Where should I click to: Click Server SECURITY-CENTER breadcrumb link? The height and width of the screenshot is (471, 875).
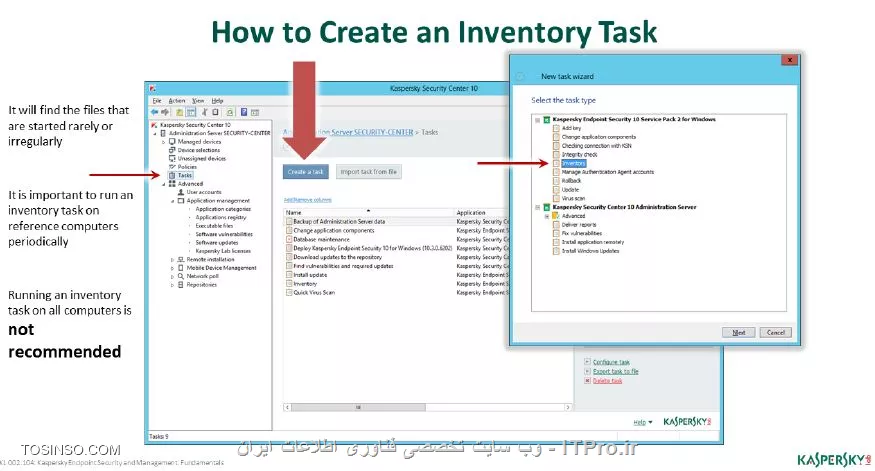click(372, 132)
